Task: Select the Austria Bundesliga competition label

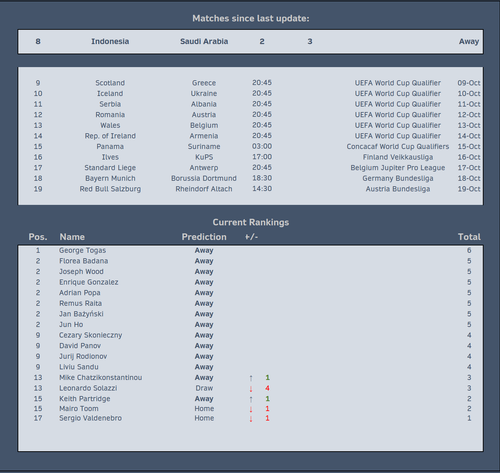Action: (x=398, y=189)
